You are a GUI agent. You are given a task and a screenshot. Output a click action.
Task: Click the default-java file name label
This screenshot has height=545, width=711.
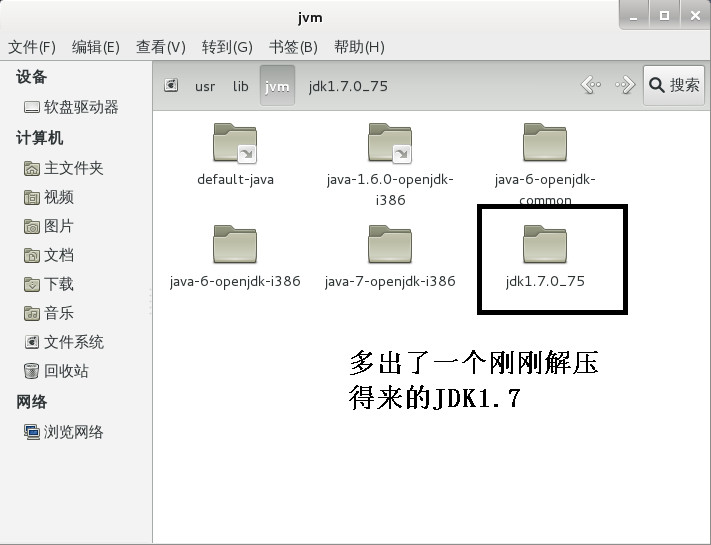tap(235, 180)
